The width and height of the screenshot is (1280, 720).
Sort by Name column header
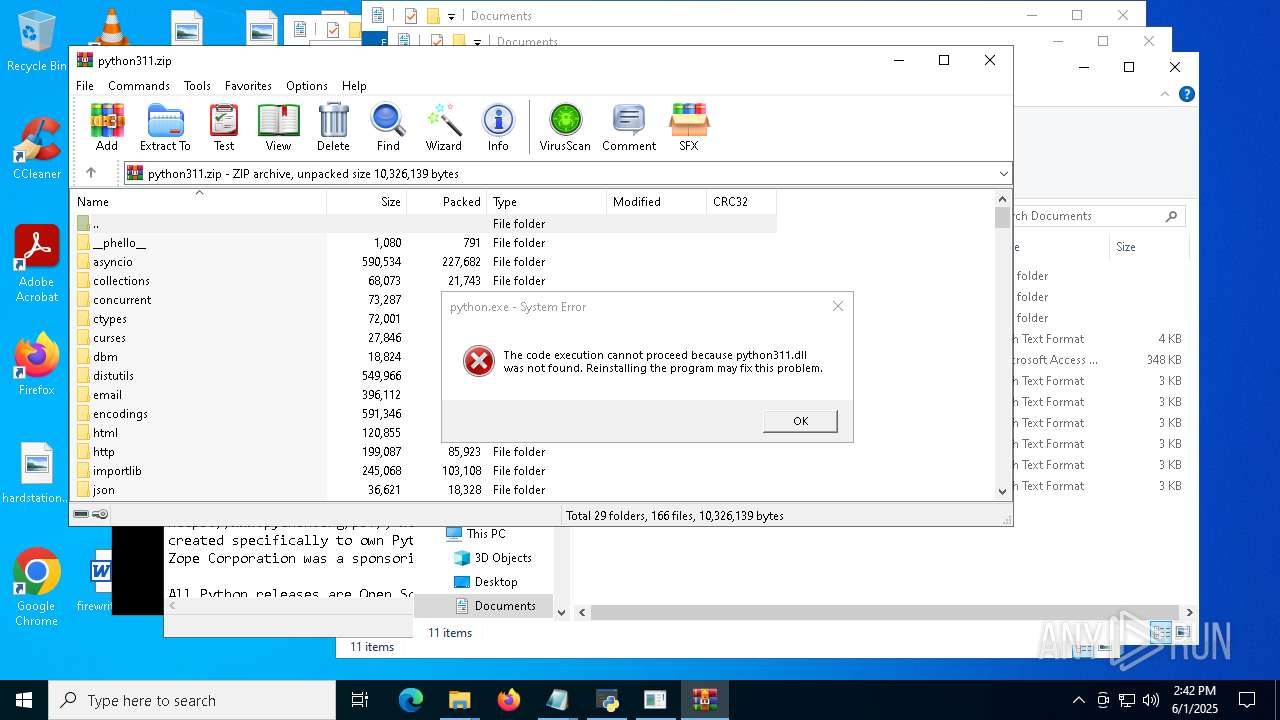(x=199, y=201)
